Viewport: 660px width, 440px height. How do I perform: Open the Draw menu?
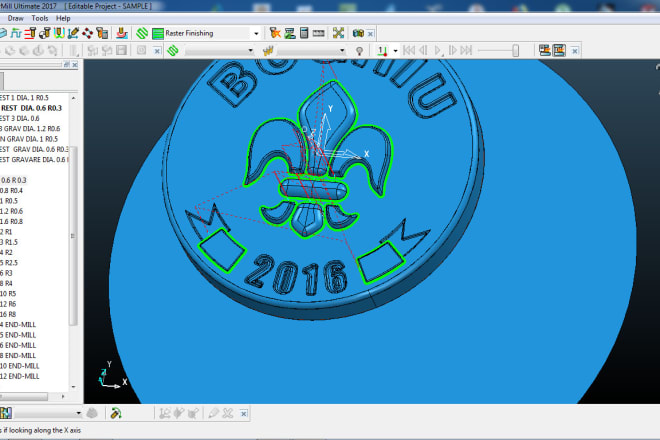click(16, 19)
